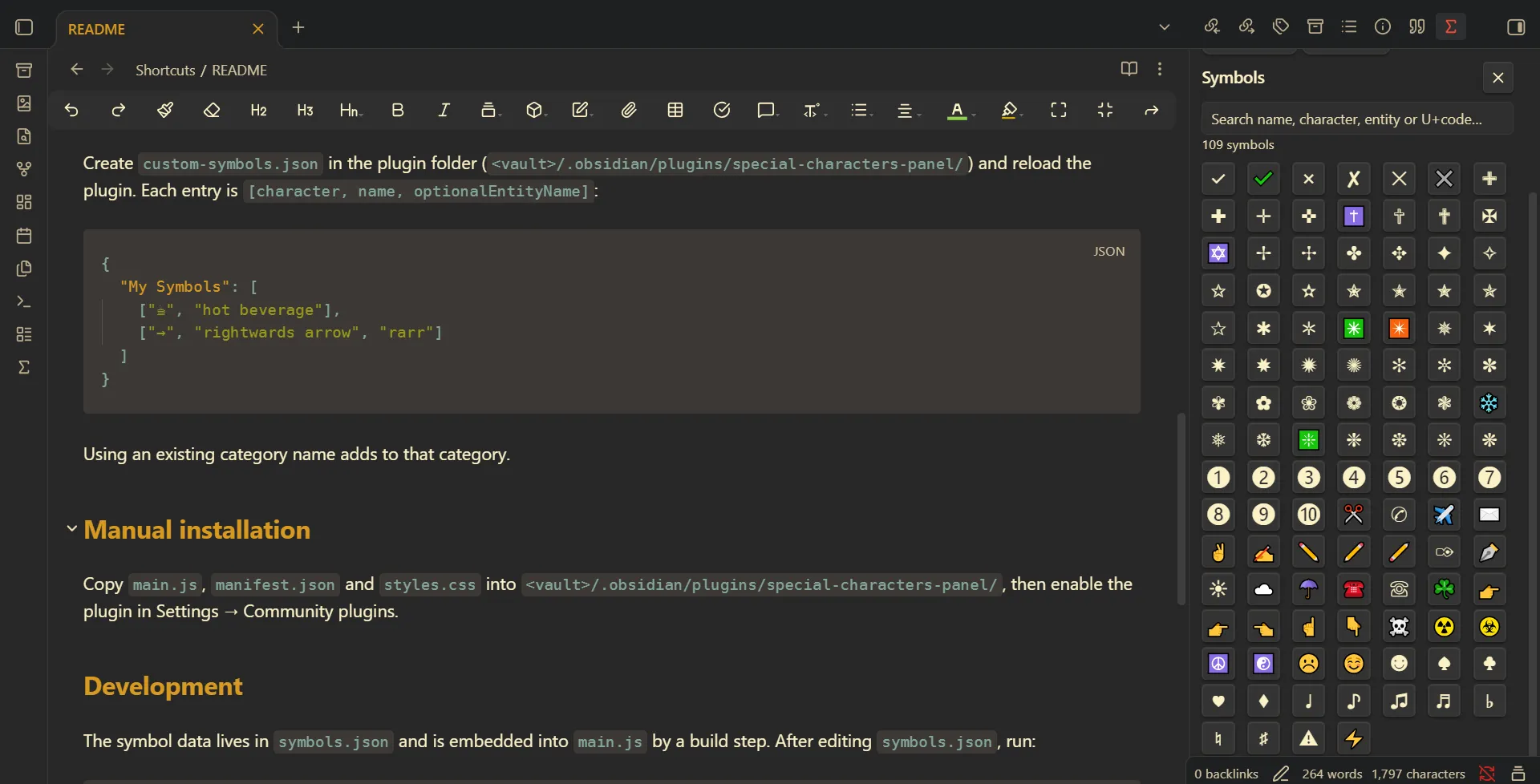1540x784 pixels.
Task: Open a new tab with the plus button
Action: point(298,28)
